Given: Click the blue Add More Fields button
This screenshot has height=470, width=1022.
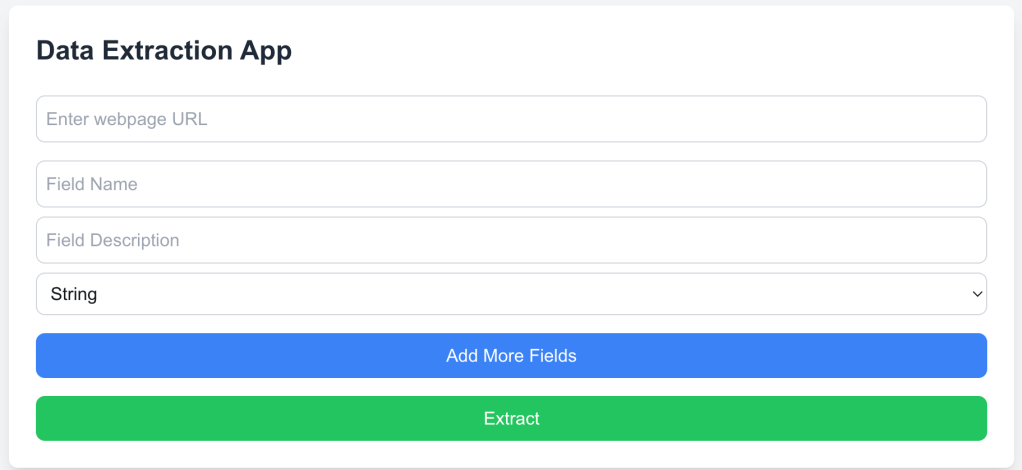Looking at the screenshot, I should (511, 355).
